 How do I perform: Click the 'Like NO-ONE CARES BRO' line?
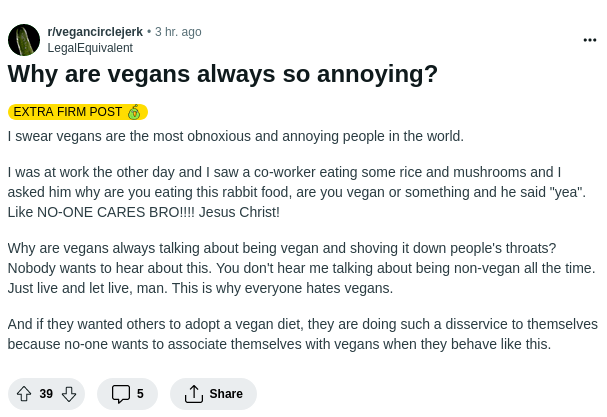143,212
